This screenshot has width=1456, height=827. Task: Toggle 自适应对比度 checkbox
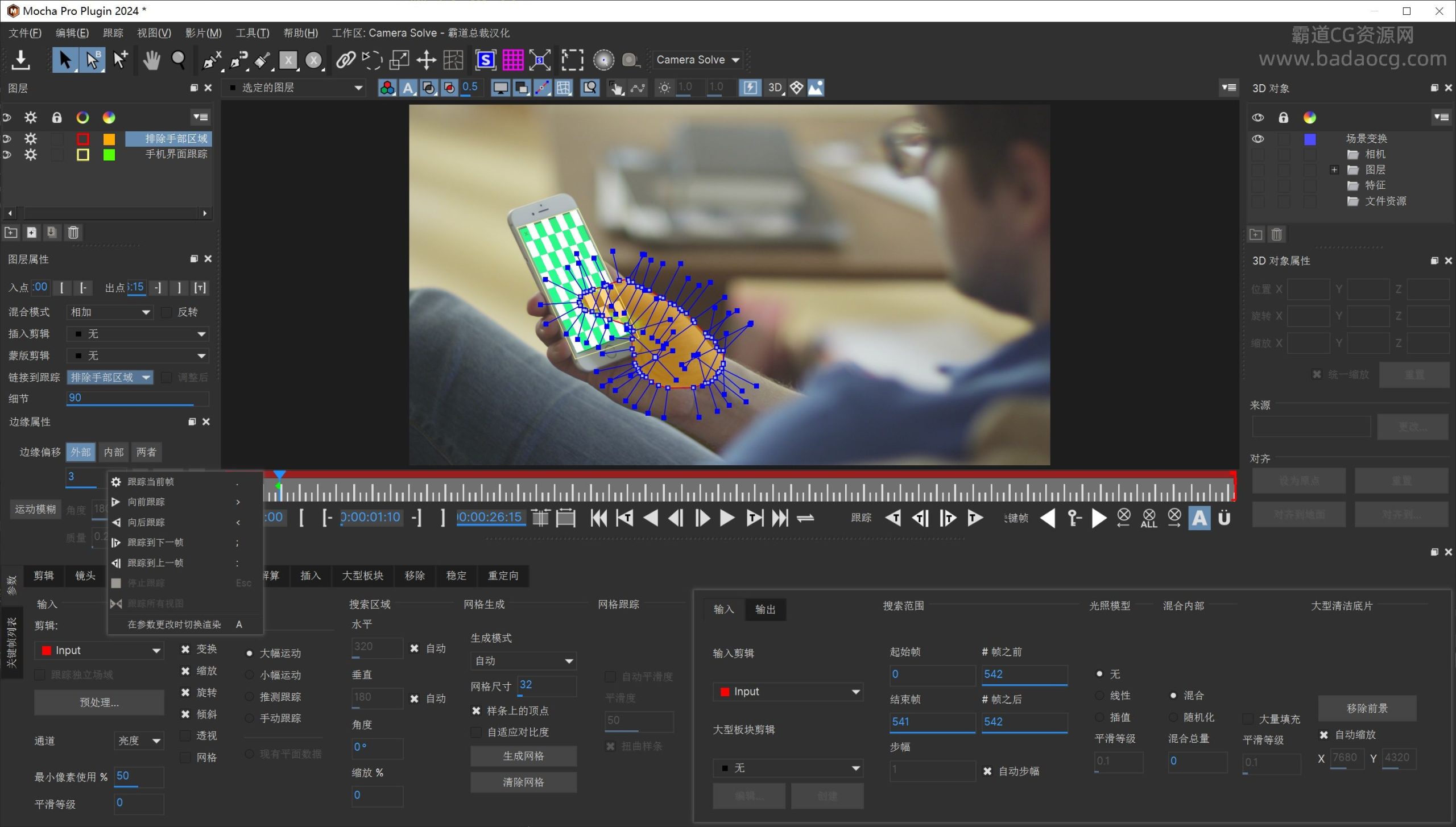(x=476, y=733)
